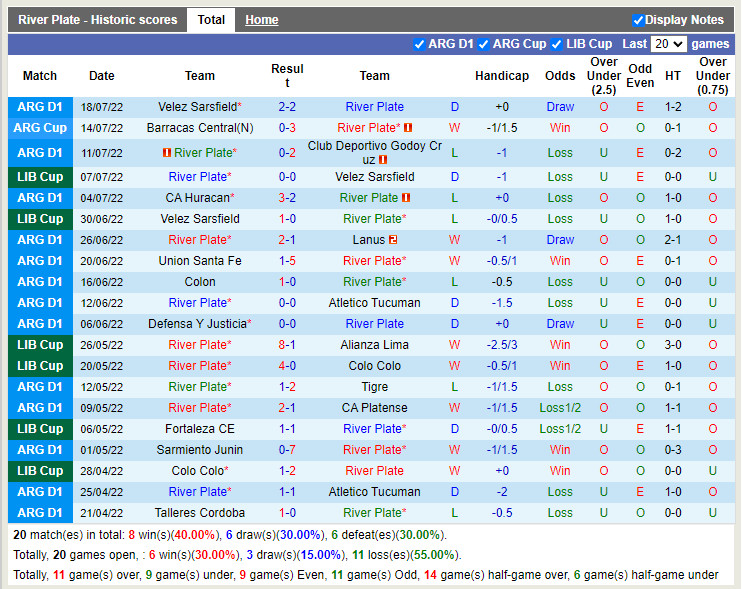Click red card icon after Club Deportivo Godoy Cruz

(x=383, y=160)
